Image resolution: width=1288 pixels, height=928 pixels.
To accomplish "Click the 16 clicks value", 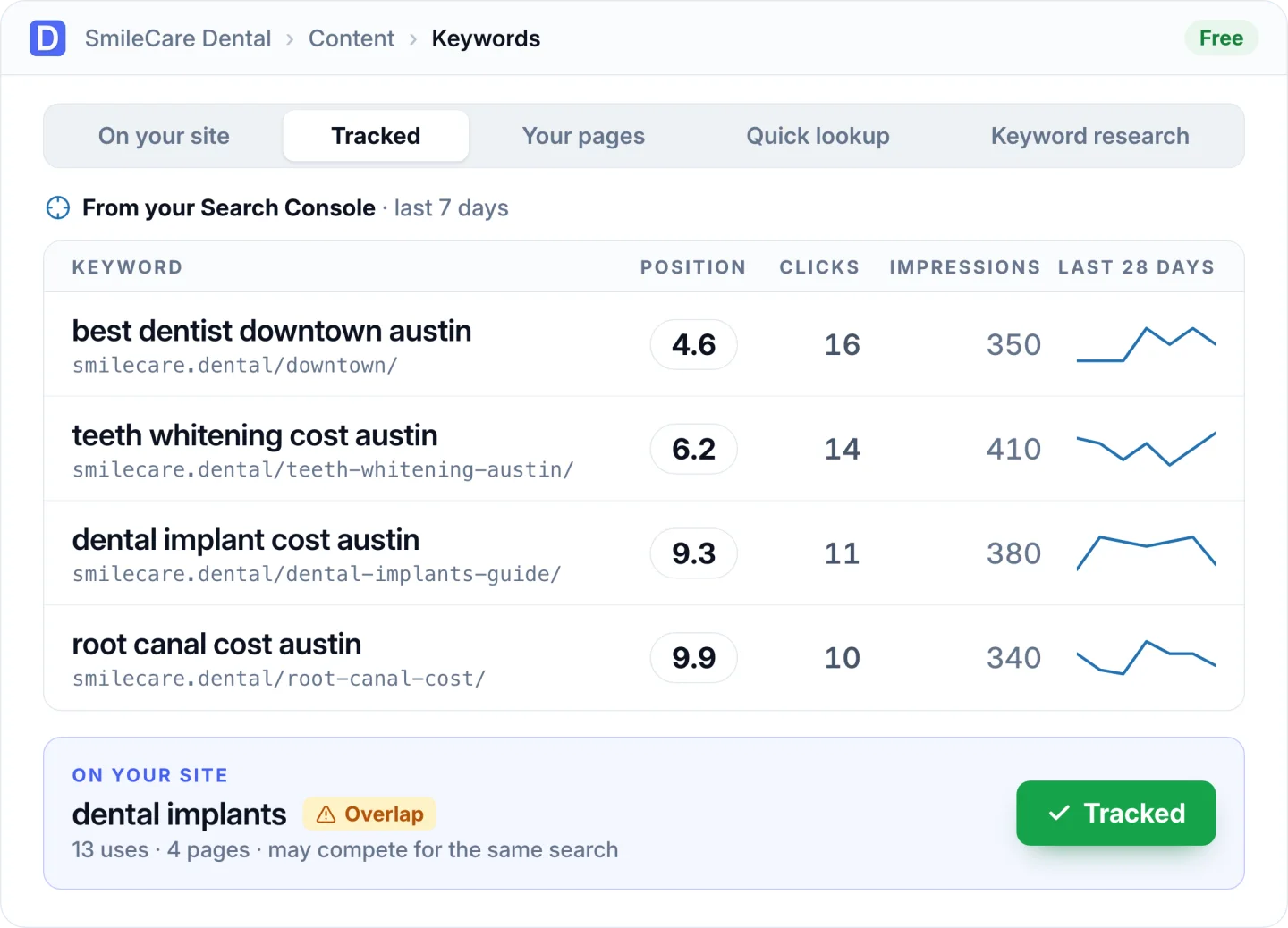I will [x=842, y=344].
